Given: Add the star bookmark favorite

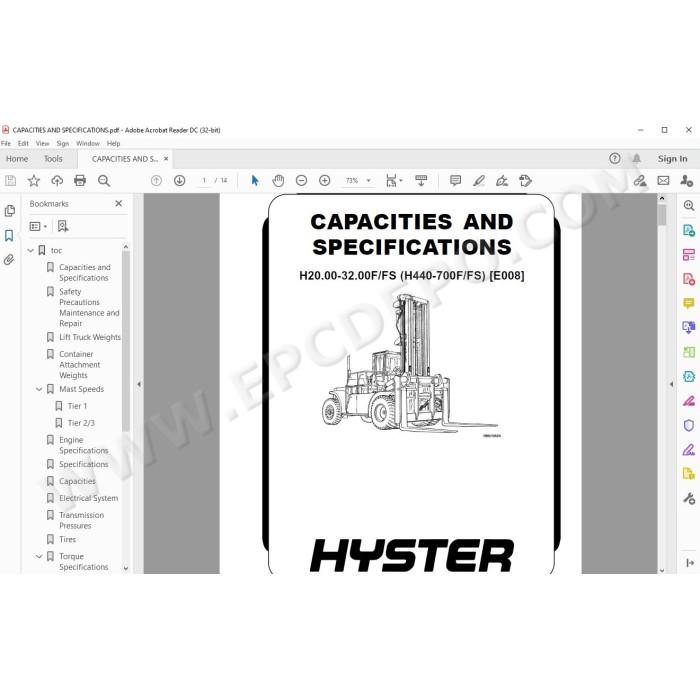Looking at the screenshot, I should pos(33,181).
